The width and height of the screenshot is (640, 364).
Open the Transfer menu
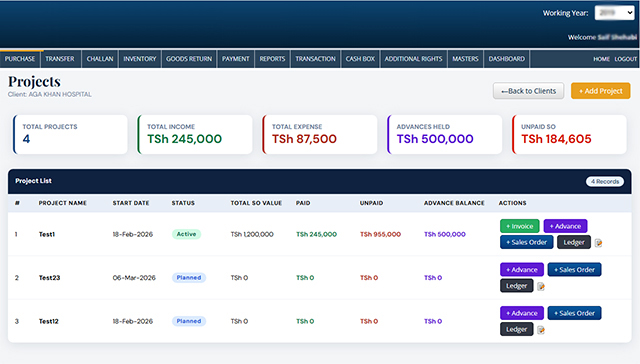(60, 59)
